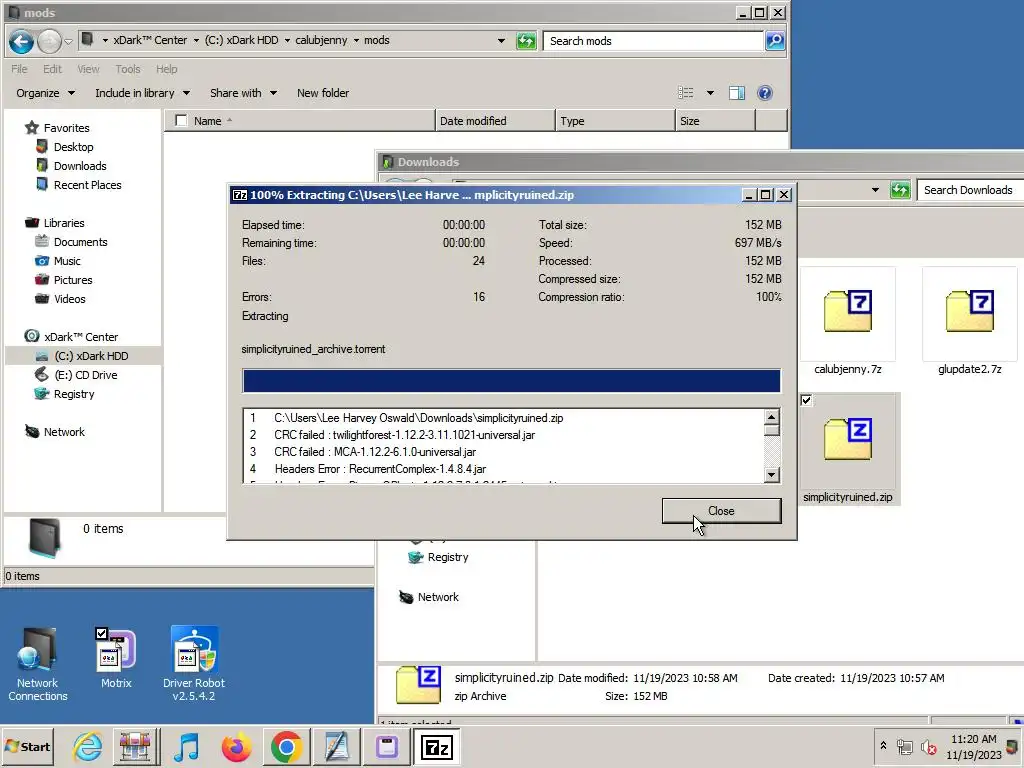Open the notepad pen icon in taskbar

click(x=336, y=746)
